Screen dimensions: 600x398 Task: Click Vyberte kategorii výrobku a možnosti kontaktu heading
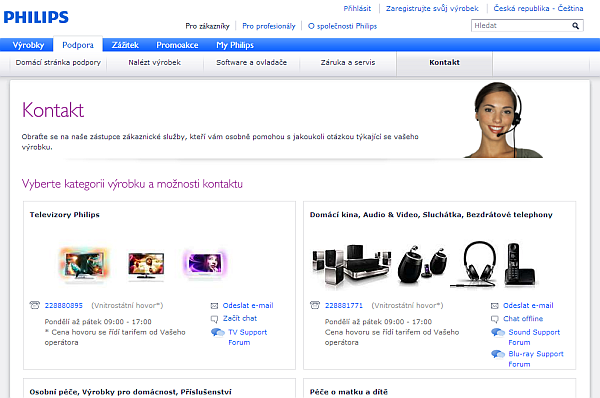132,184
